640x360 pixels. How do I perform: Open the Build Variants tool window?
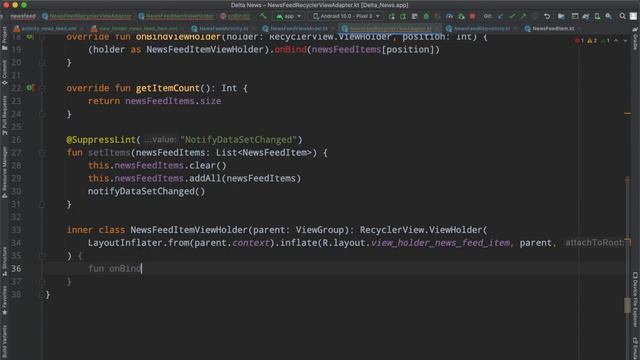click(4, 342)
